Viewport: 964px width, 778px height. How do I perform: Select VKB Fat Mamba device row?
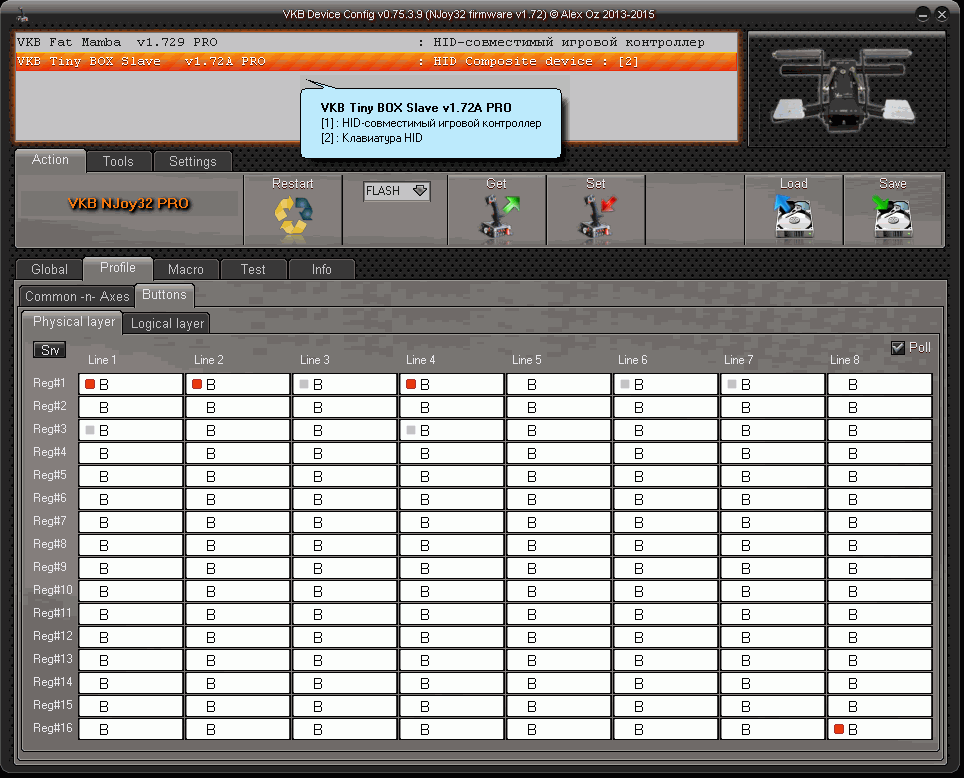(x=376, y=42)
